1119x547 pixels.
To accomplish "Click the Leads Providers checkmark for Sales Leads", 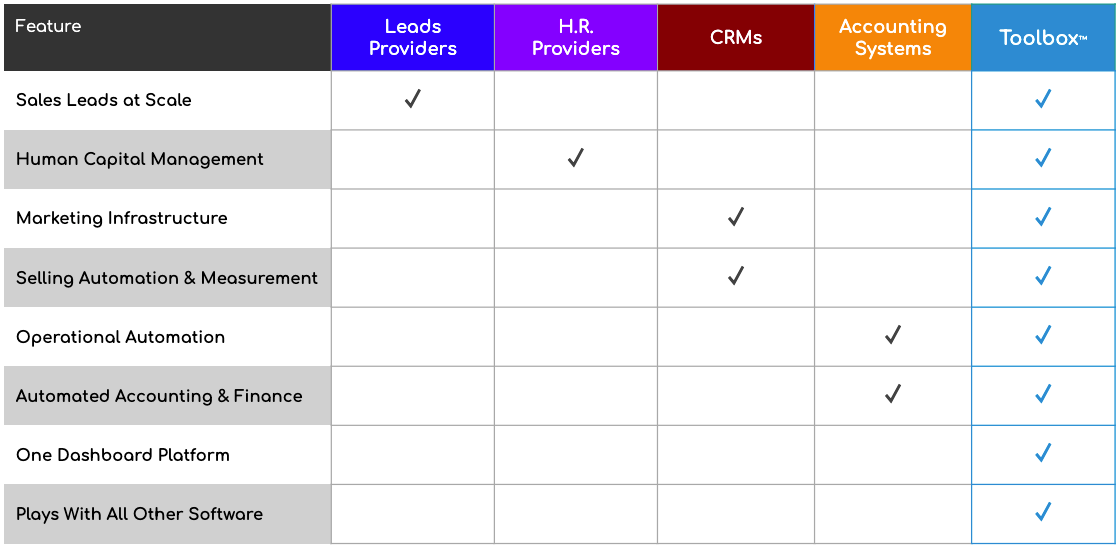I will [x=412, y=99].
